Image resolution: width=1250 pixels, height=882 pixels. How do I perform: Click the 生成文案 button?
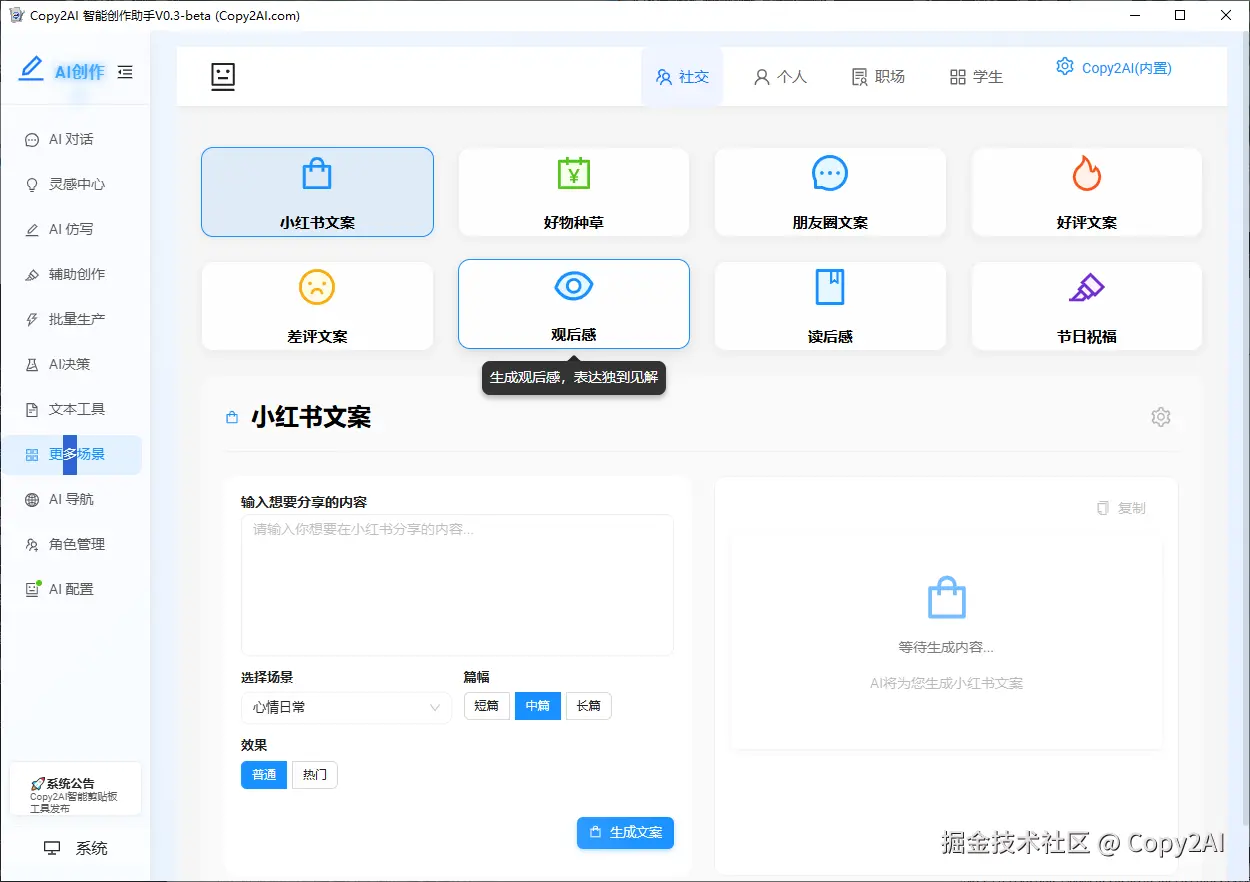[x=625, y=832]
